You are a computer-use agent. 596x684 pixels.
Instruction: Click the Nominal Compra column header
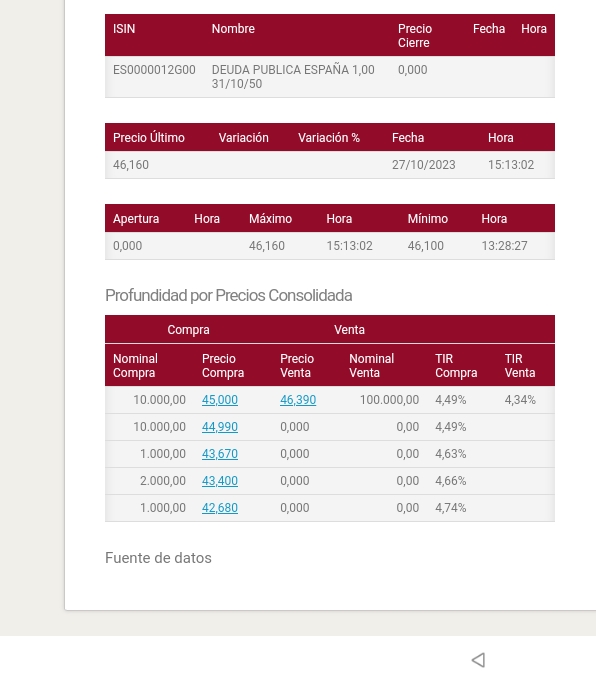135,366
